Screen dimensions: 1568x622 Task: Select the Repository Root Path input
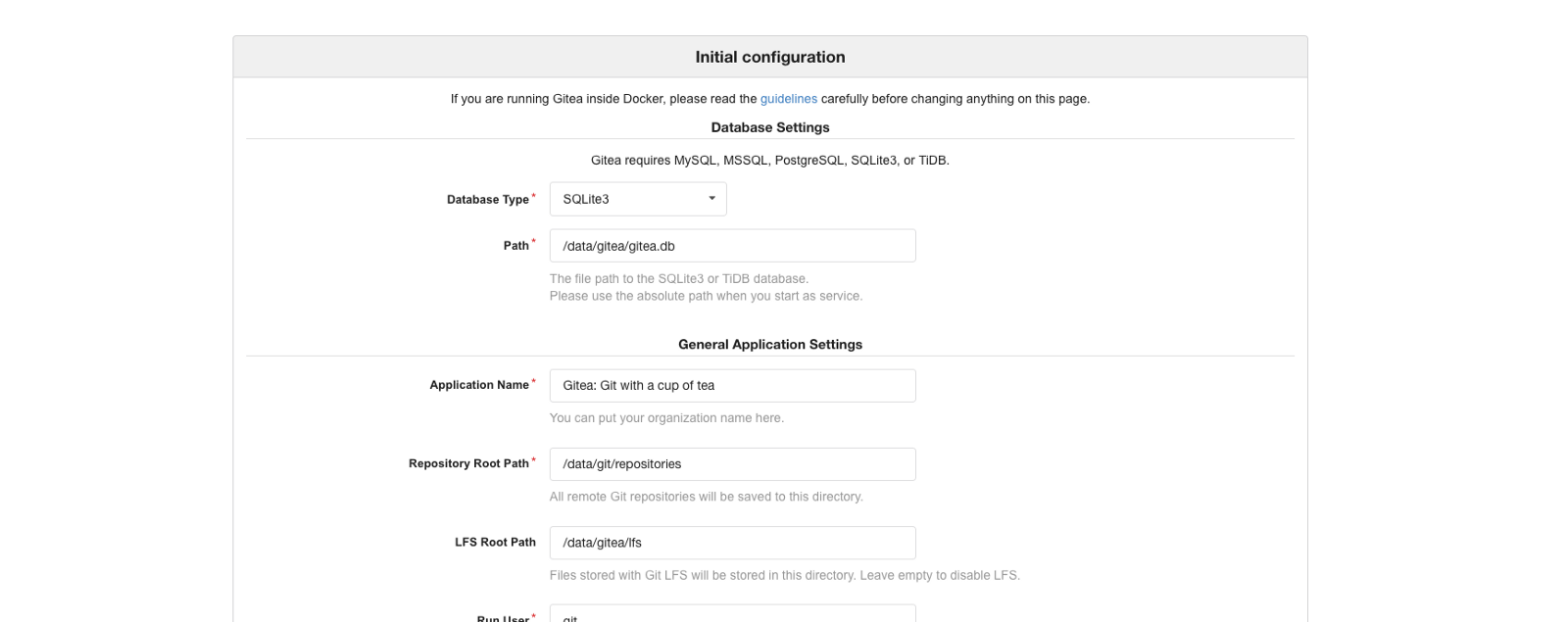click(732, 464)
